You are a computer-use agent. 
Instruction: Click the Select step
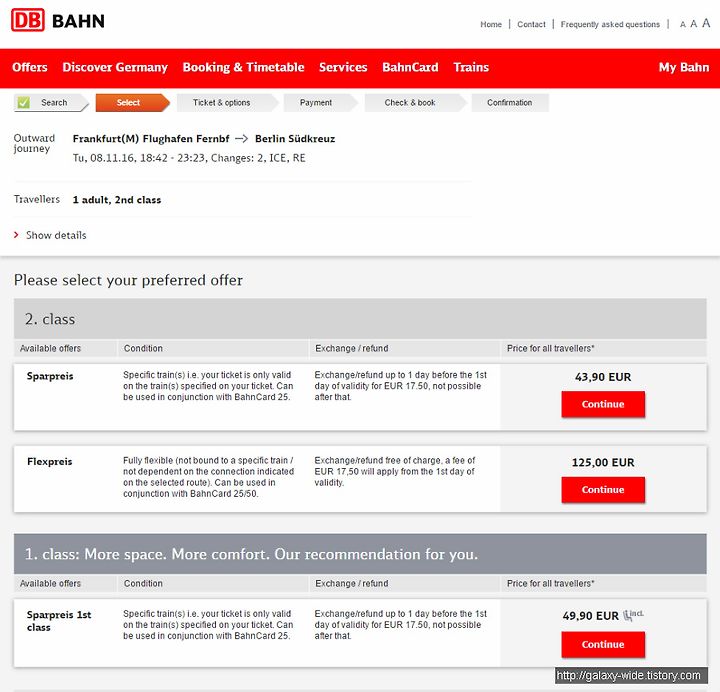pos(132,103)
